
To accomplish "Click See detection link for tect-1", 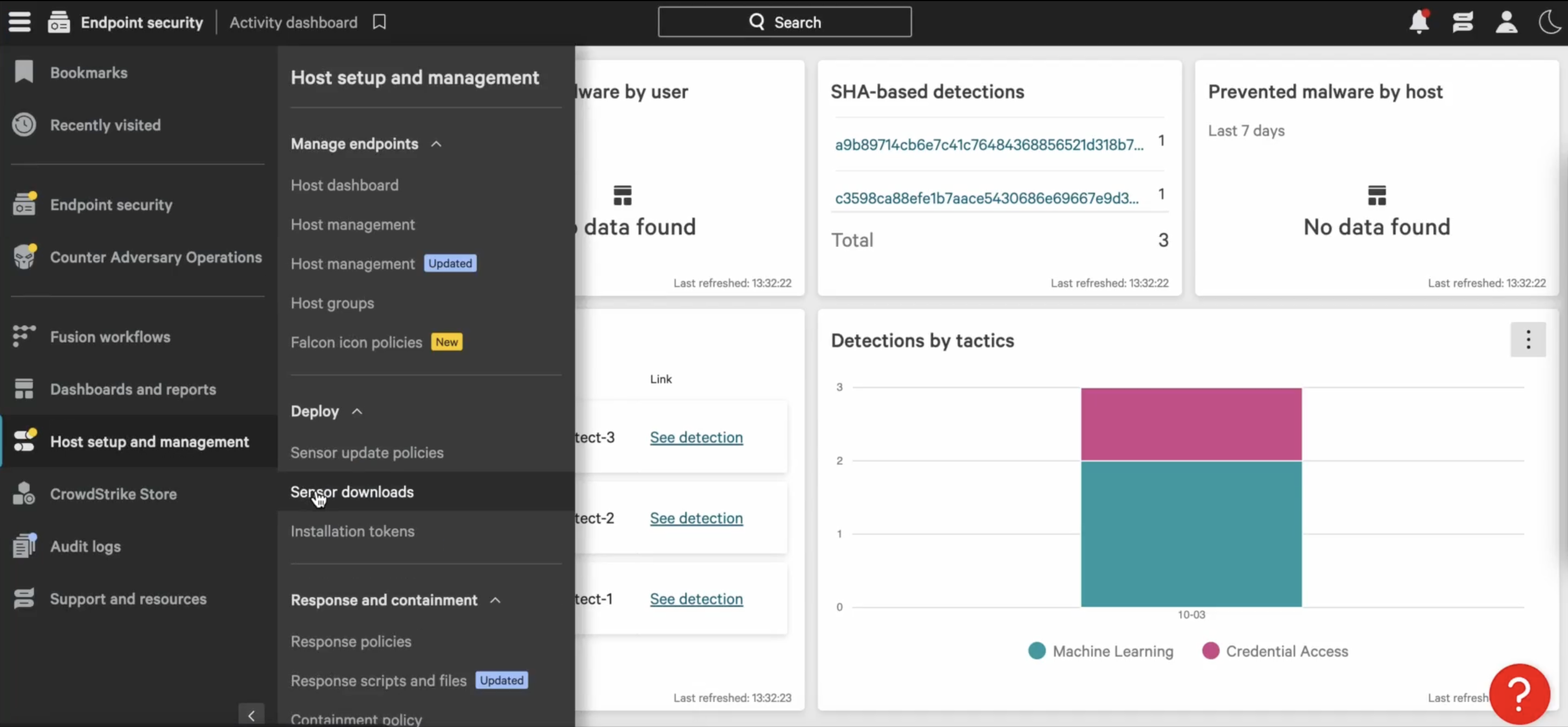I will (696, 599).
